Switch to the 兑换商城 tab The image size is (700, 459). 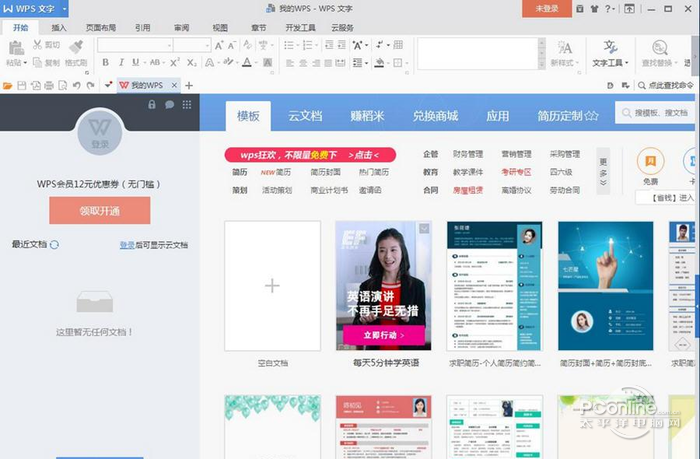coord(435,116)
